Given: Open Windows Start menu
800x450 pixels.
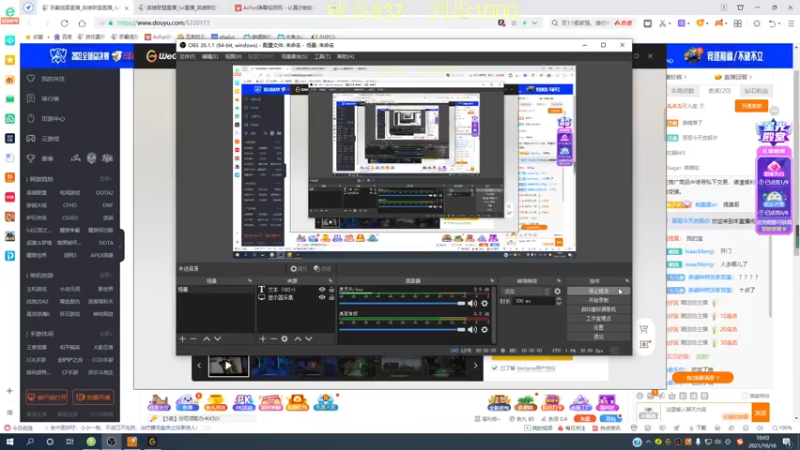Looking at the screenshot, I should pos(9,442).
